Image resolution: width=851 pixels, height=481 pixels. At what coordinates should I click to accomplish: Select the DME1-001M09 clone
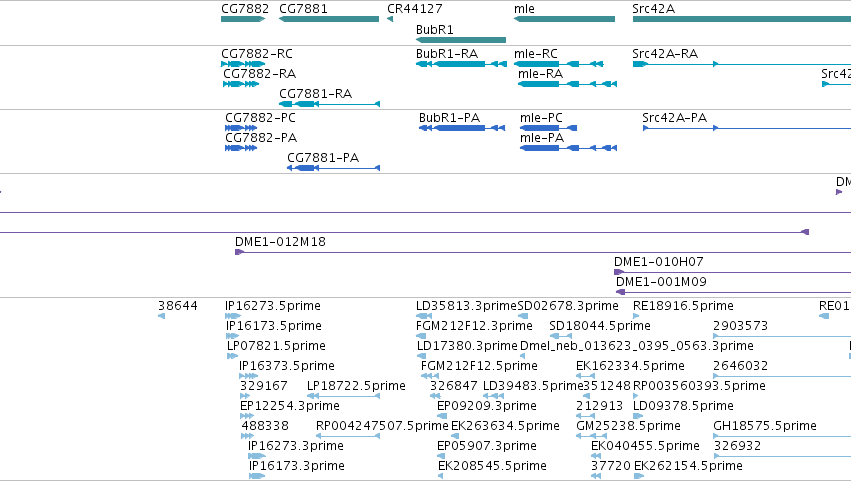tap(733, 292)
